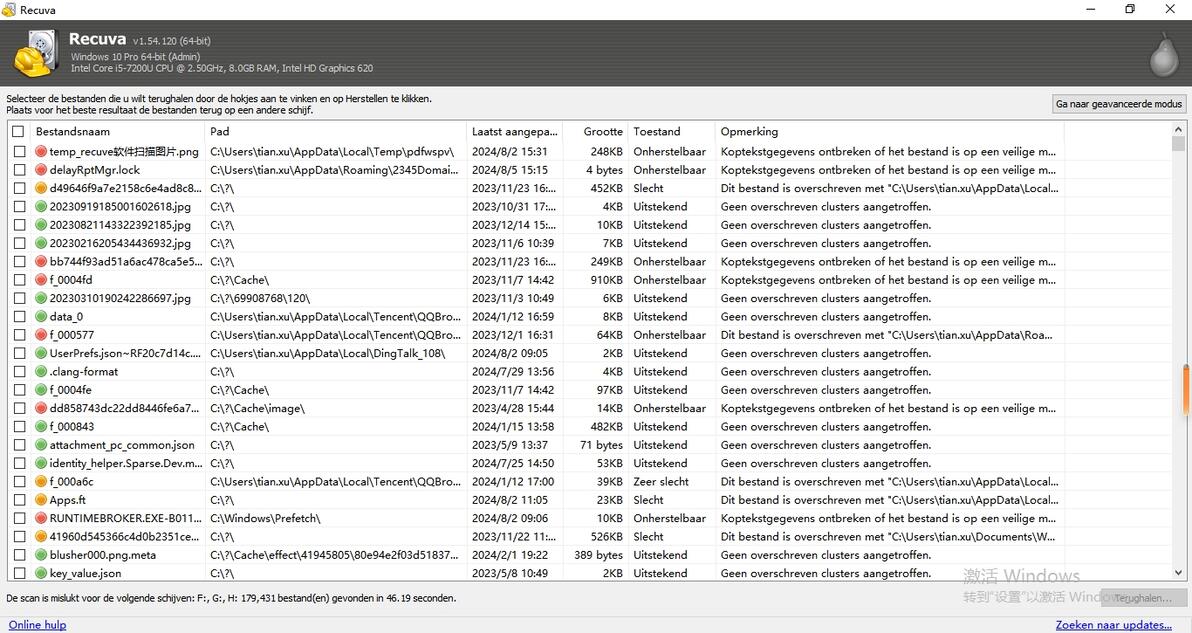Screen dimensions: 1192x633
Task: Enable checkbox for attachment_pc_common.json
Action: coord(18,445)
